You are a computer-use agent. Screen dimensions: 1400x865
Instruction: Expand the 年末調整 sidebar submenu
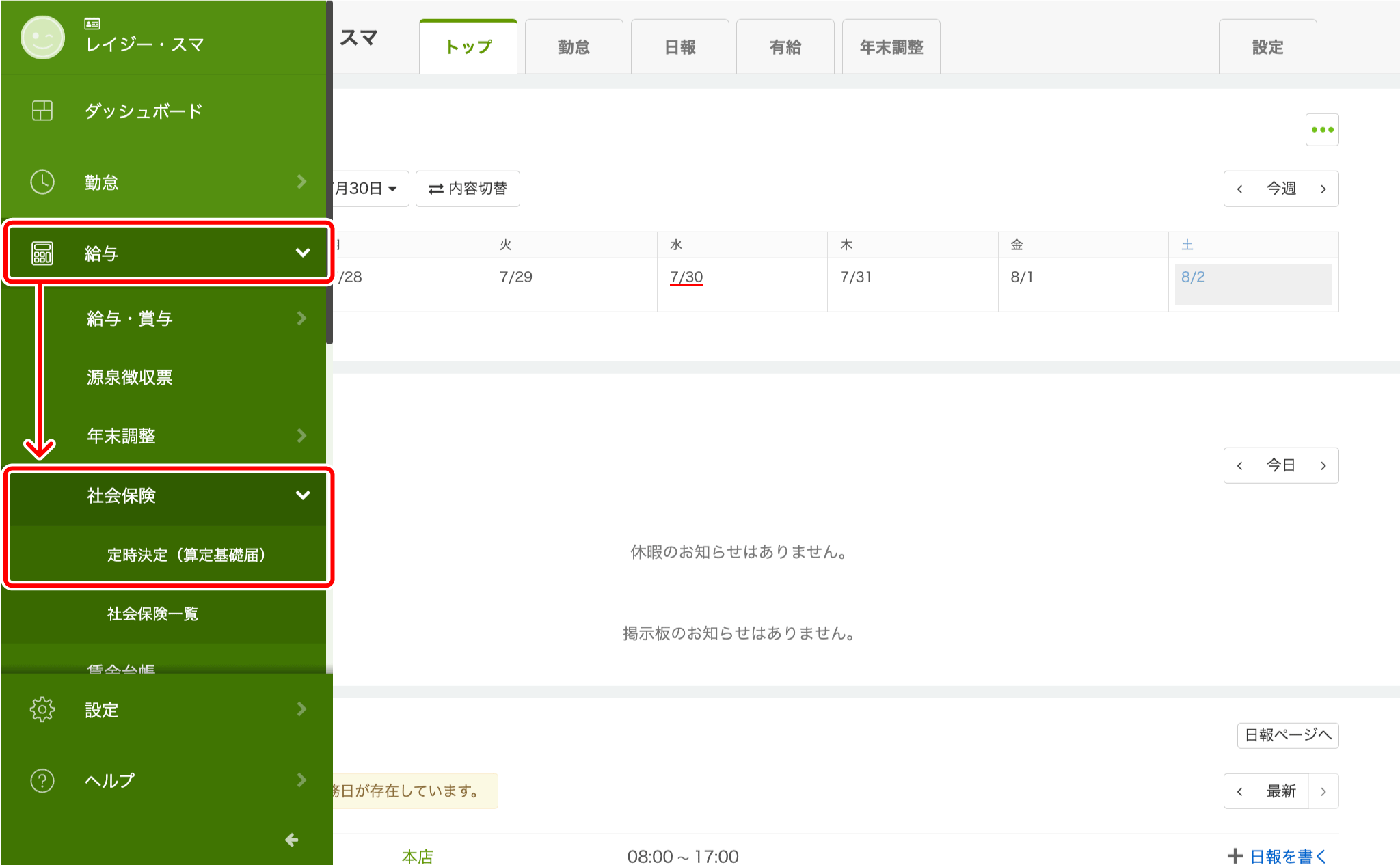pyautogui.click(x=301, y=436)
